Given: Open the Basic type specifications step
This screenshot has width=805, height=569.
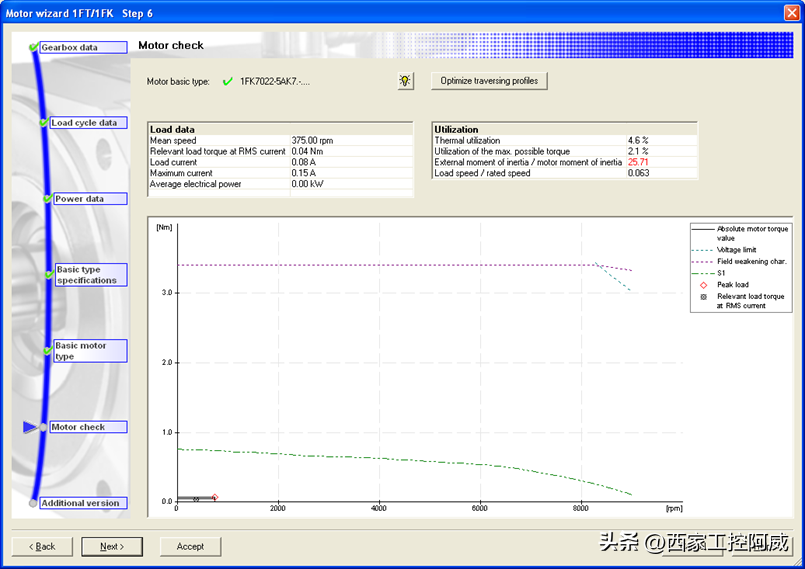Looking at the screenshot, I should pyautogui.click(x=91, y=275).
